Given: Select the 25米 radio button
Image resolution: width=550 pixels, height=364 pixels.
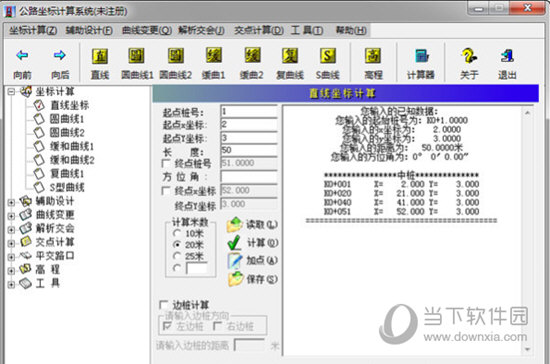Looking at the screenshot, I should pos(177,256).
